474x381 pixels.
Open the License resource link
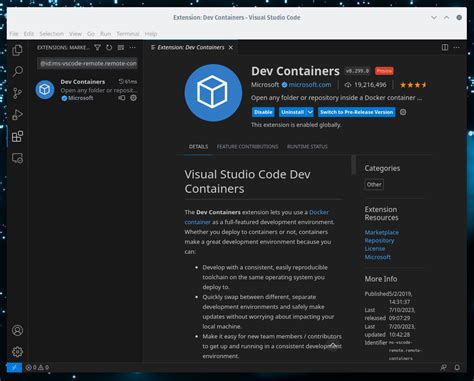pyautogui.click(x=375, y=249)
